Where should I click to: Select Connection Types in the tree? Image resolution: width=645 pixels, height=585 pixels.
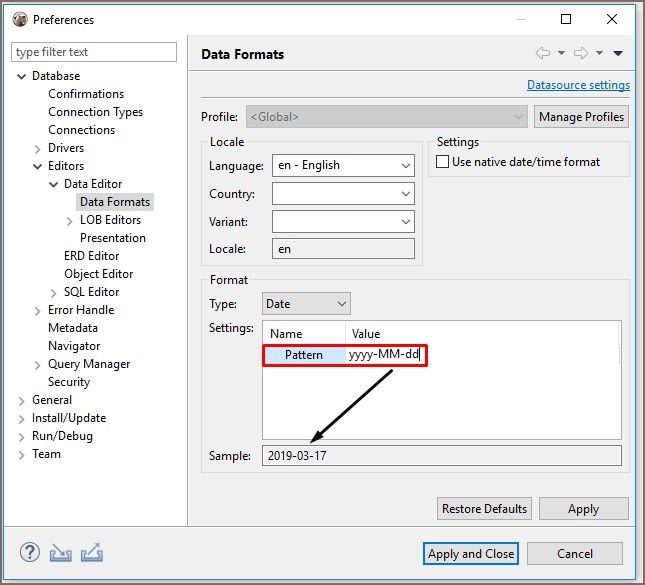(x=95, y=112)
